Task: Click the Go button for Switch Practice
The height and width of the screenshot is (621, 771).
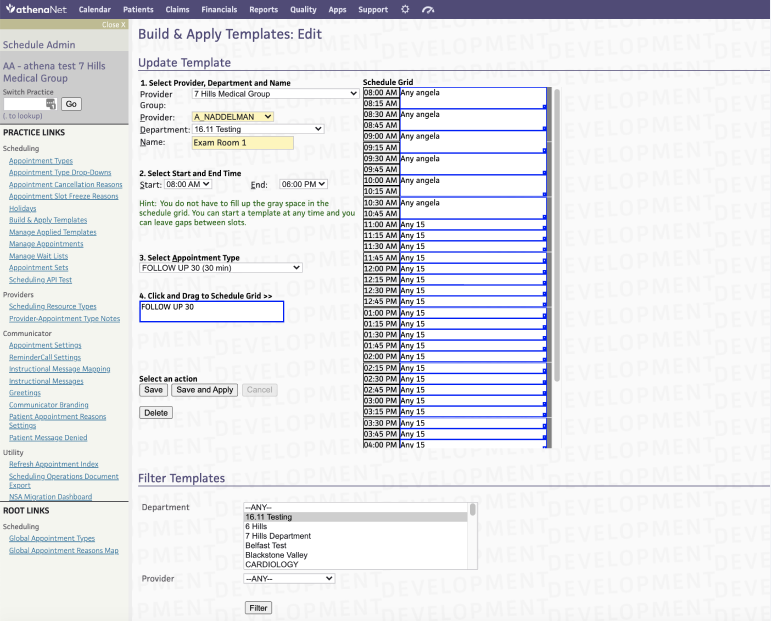Action: coord(71,104)
